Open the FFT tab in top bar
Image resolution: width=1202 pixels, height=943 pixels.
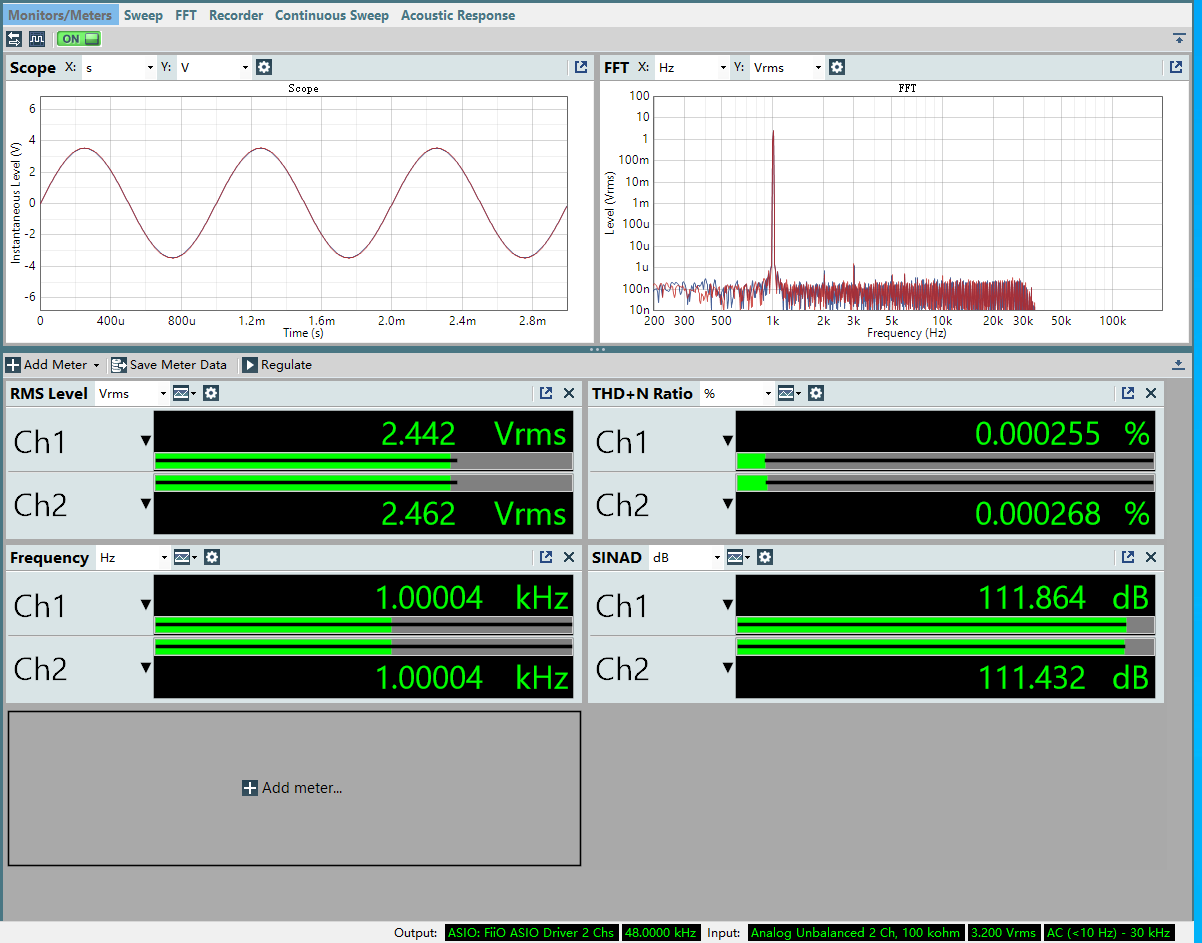tap(186, 15)
